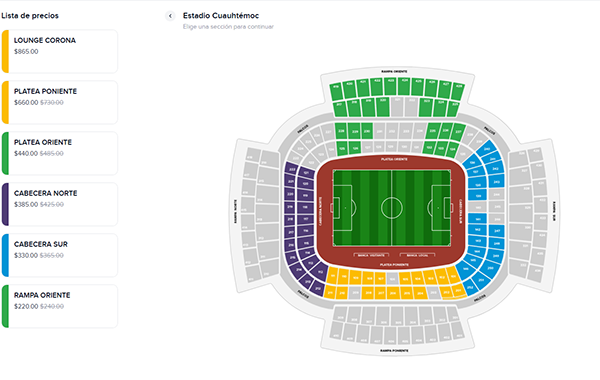Choose purple section 222 in Cabecera Norte
The height and width of the screenshot is (380, 600).
(x=292, y=169)
